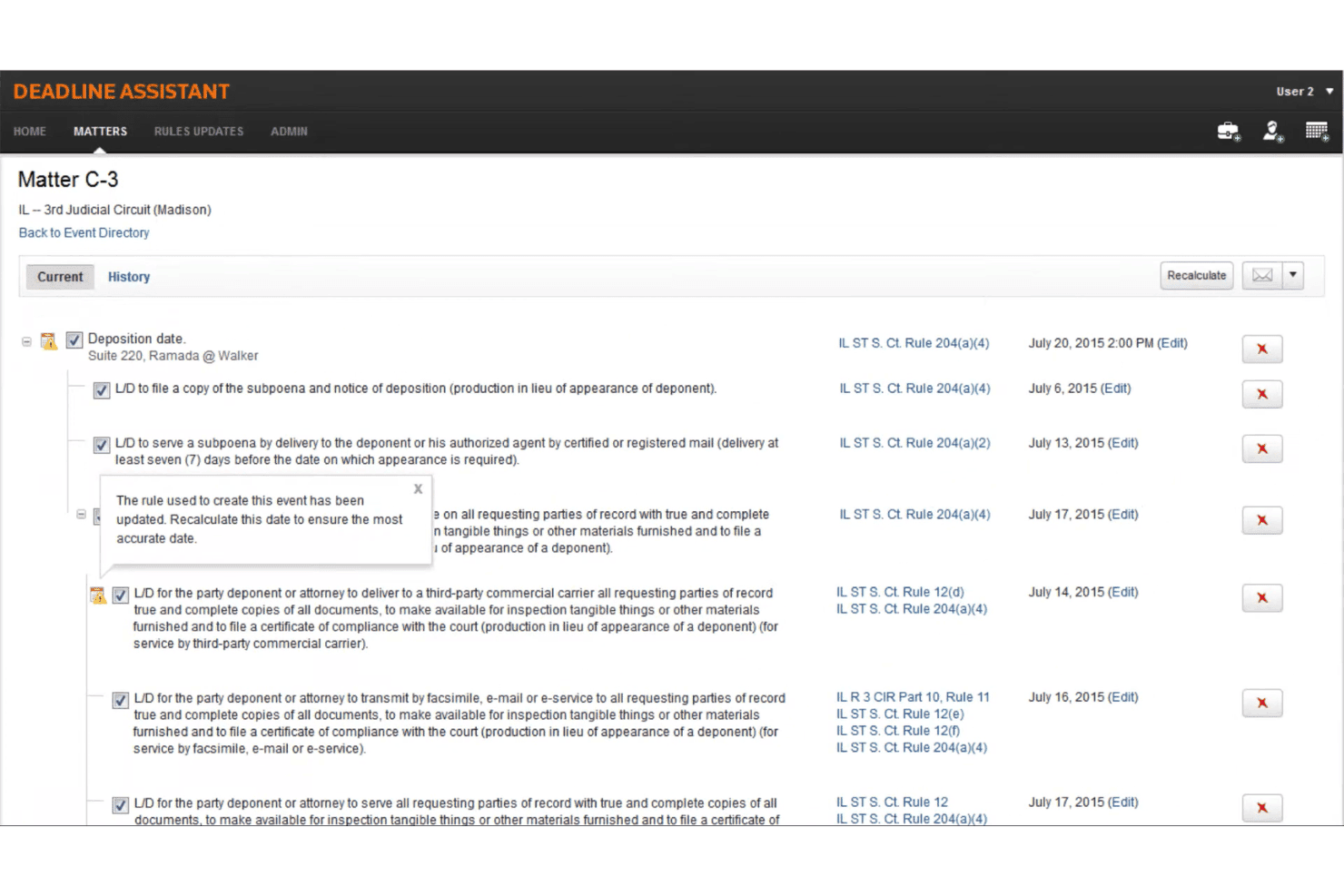Toggle checkbox for L/D to serve a subpoena
This screenshot has height=896, width=1344.
[x=102, y=446]
